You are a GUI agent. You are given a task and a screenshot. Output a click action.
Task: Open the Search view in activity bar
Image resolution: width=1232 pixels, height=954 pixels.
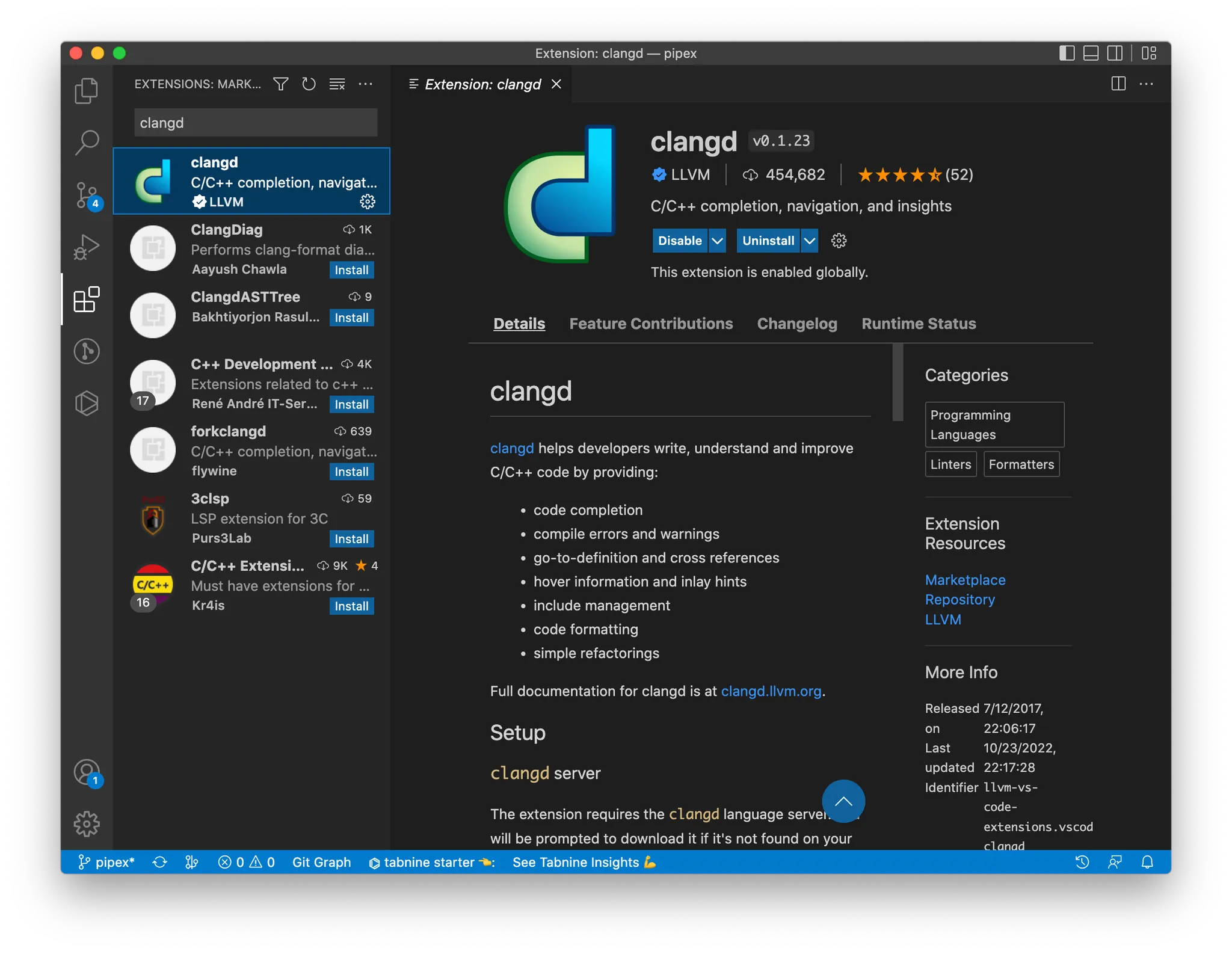(x=87, y=143)
